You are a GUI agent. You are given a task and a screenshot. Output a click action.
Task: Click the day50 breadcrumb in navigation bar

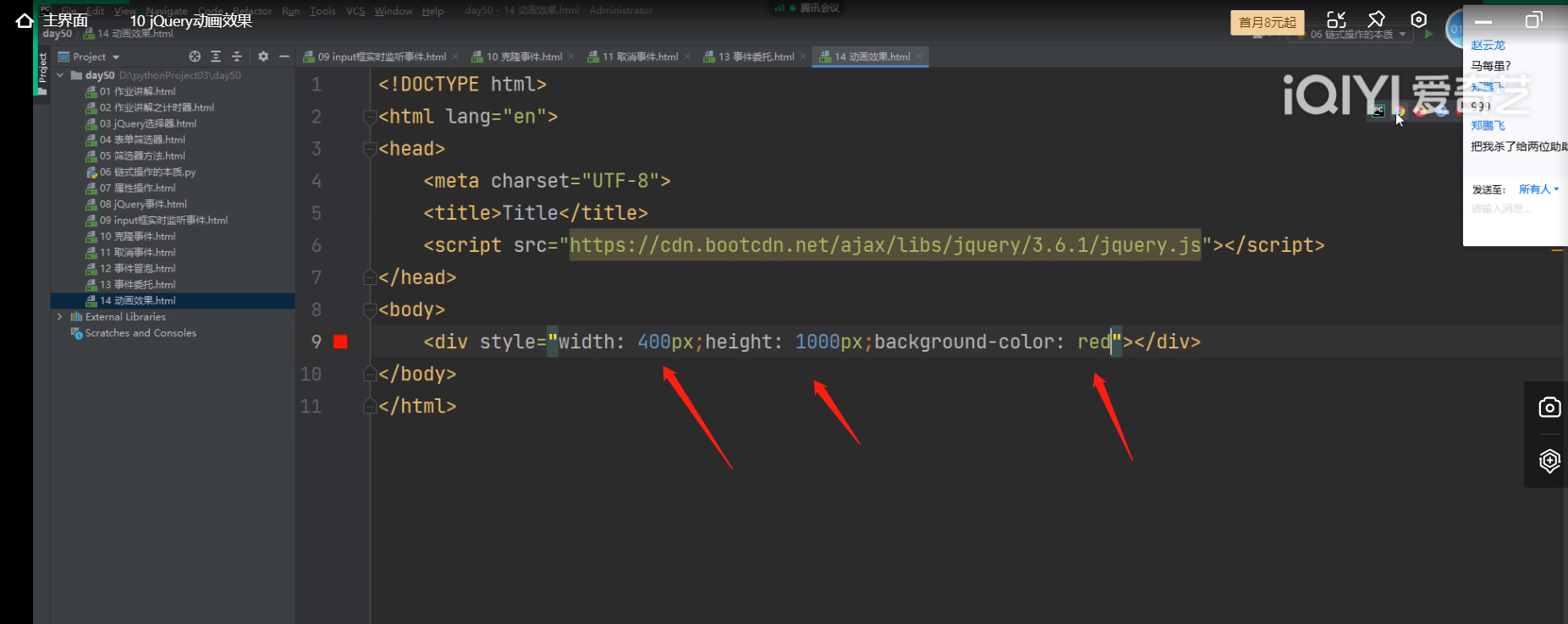[x=58, y=34]
